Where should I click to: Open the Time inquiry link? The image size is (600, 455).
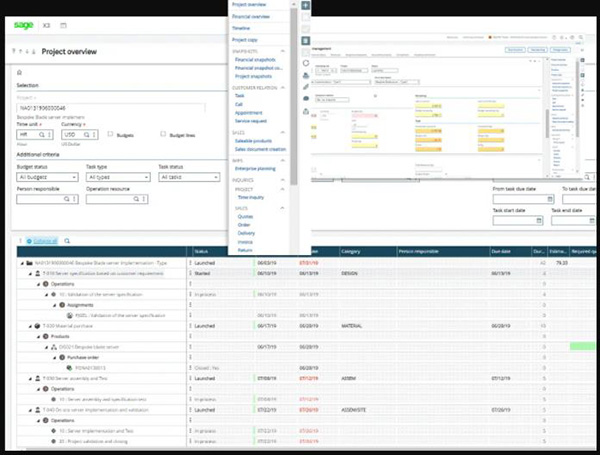point(251,197)
